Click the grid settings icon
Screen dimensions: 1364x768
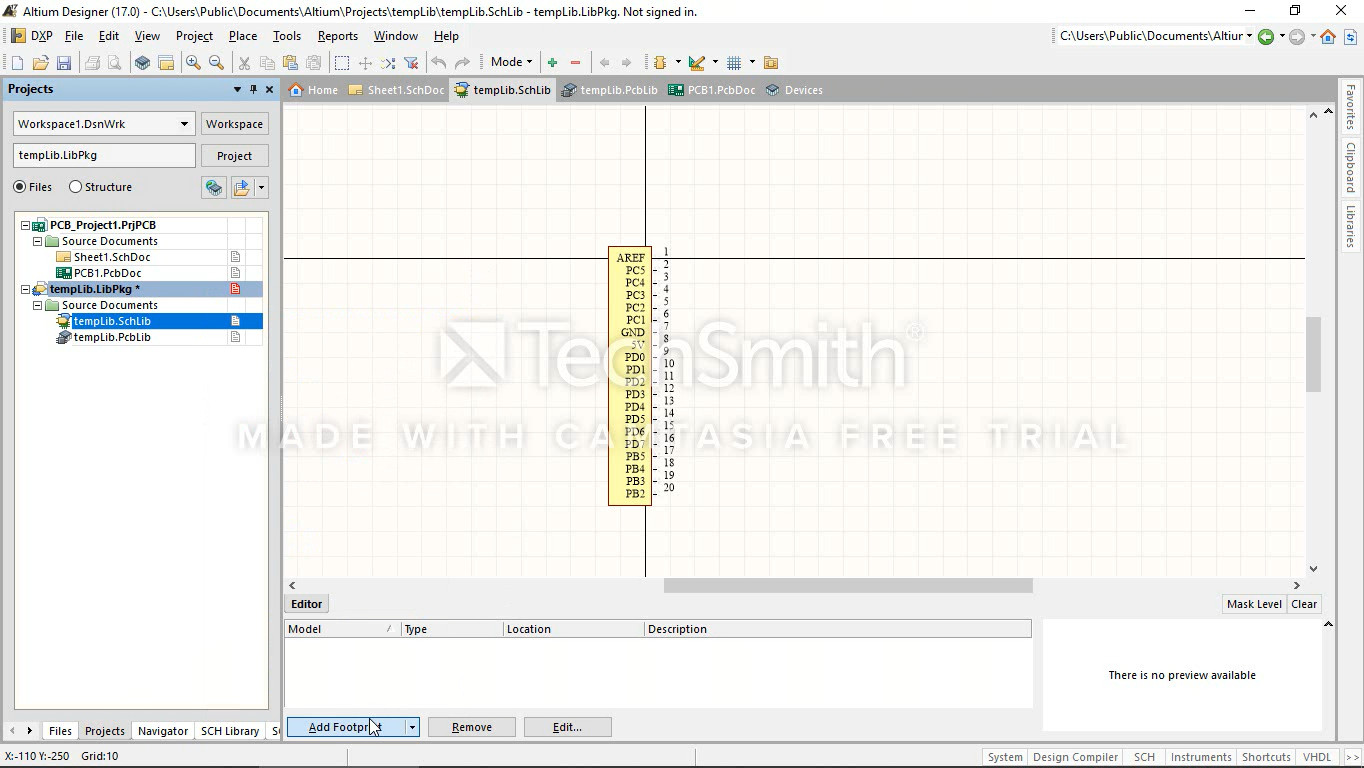pos(734,62)
